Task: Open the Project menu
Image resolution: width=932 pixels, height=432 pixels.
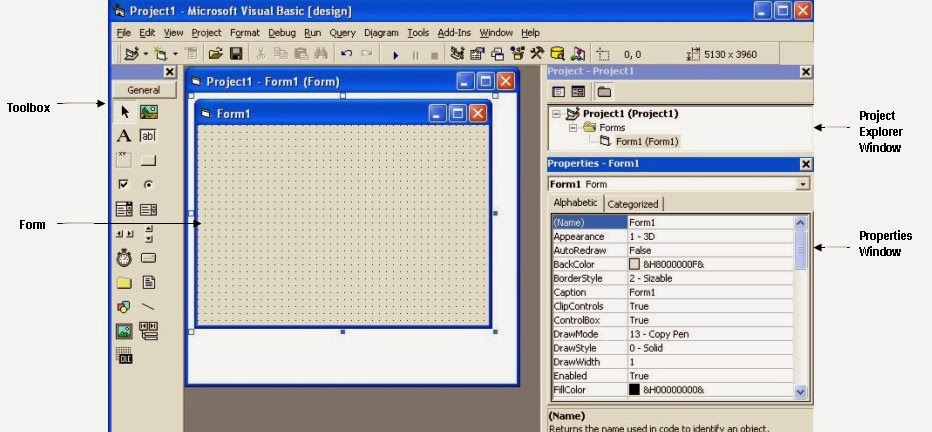Action: pos(206,33)
